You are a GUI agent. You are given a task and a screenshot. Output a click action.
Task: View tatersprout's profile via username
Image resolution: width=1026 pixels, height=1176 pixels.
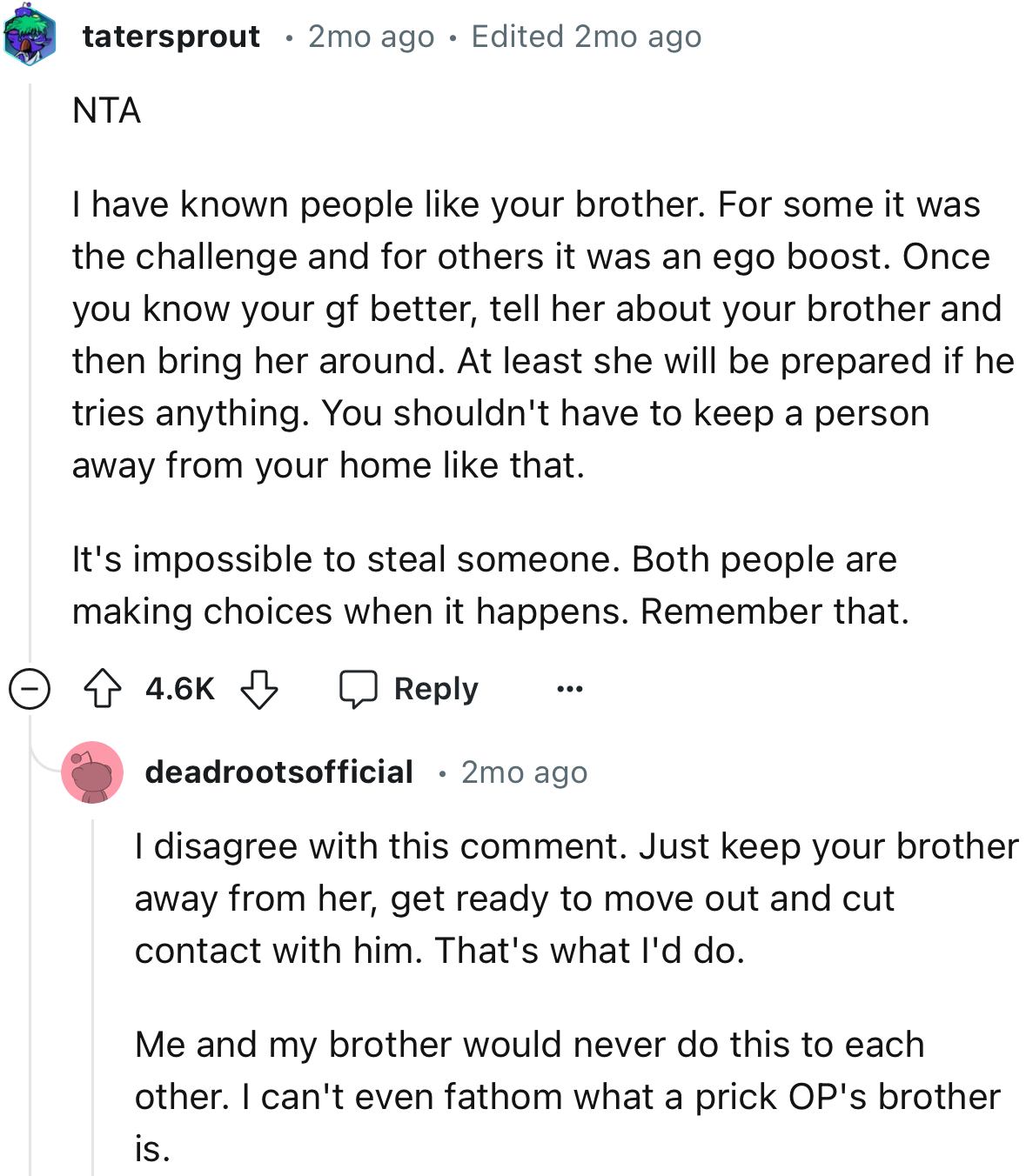coord(170,36)
